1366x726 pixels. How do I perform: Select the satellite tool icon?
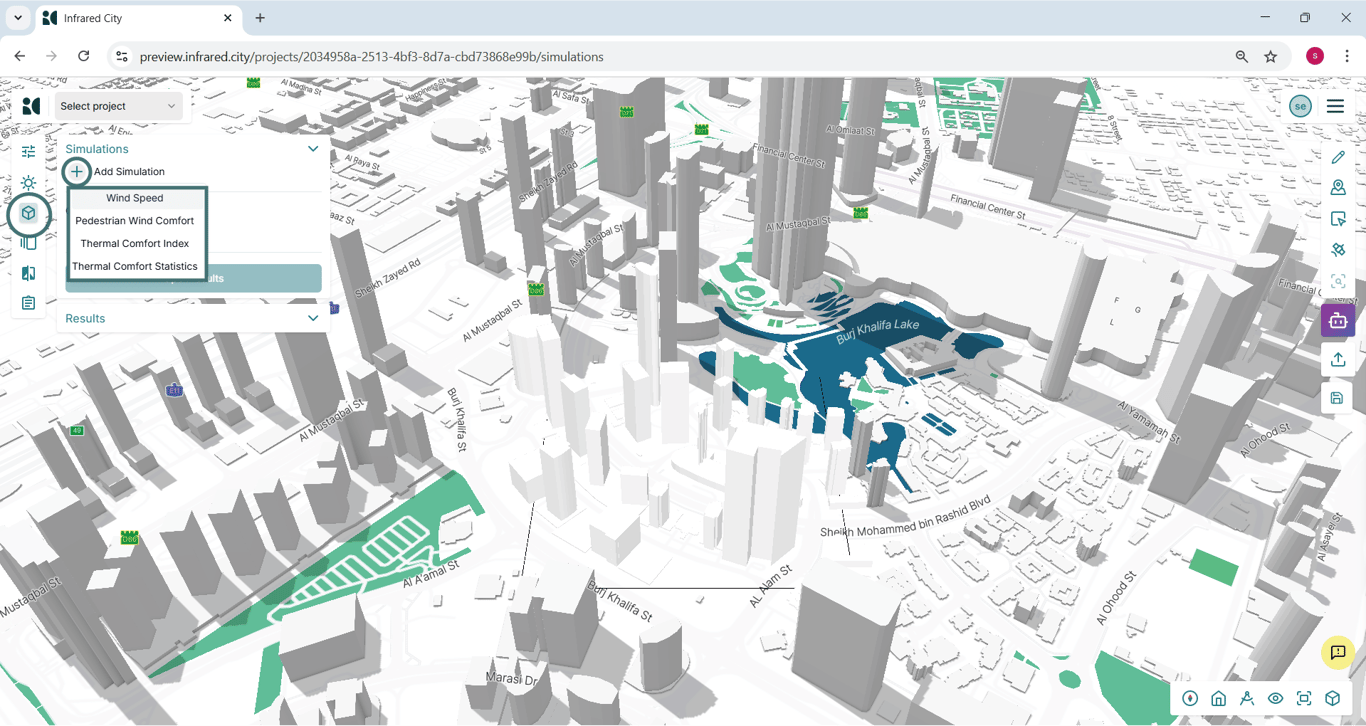[1338, 250]
